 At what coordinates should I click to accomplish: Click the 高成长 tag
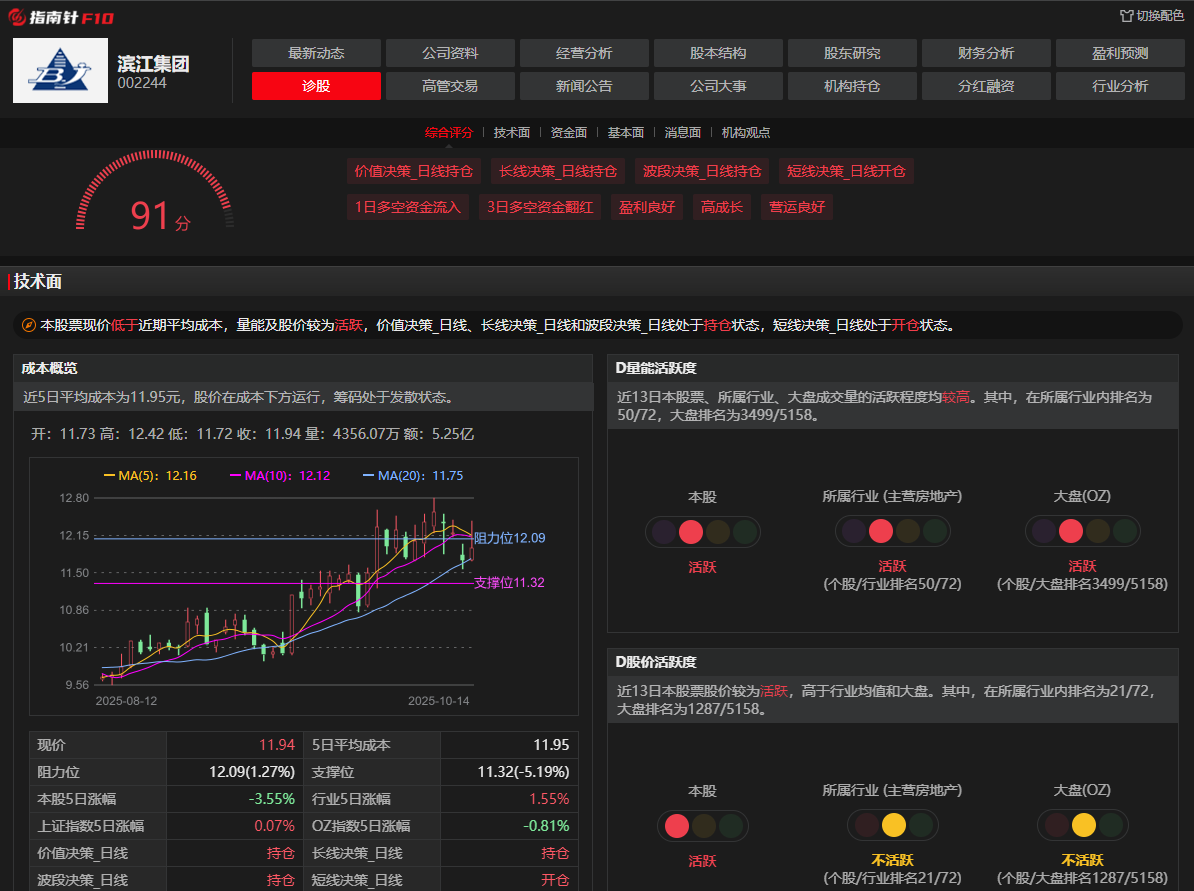click(721, 207)
